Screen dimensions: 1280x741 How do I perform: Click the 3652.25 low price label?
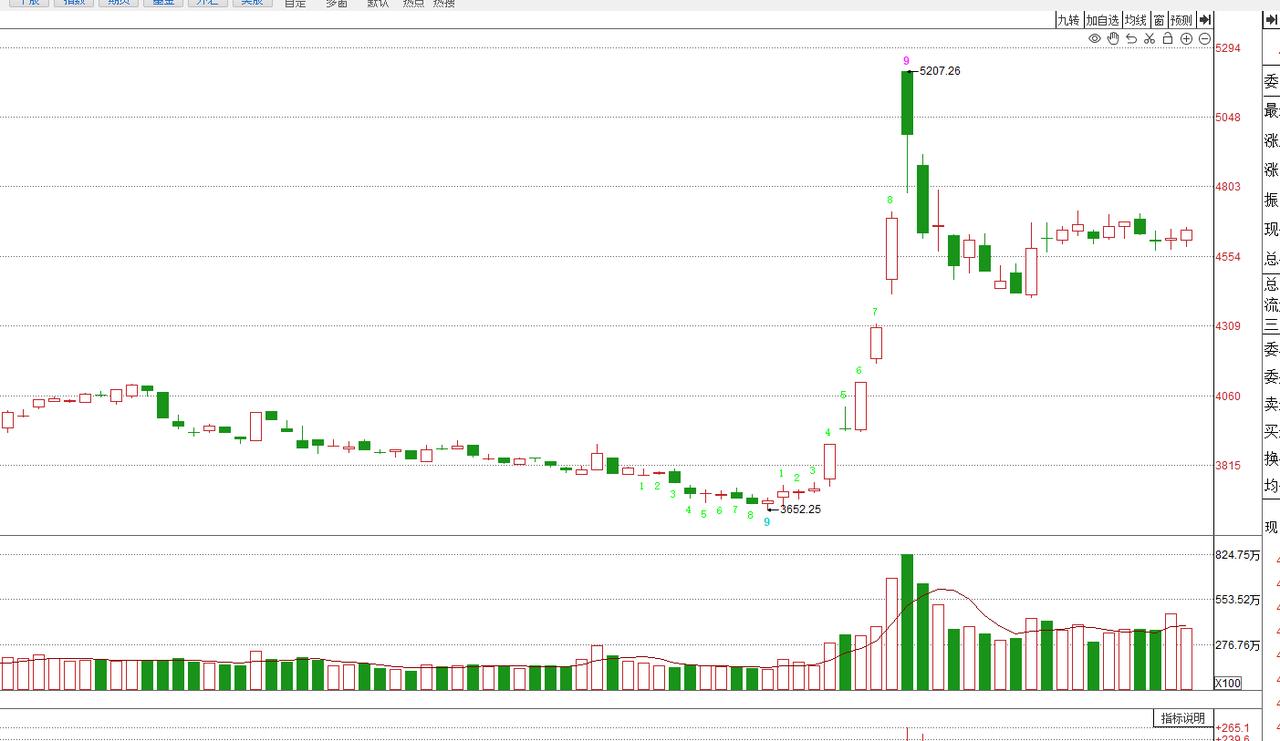tap(800, 509)
